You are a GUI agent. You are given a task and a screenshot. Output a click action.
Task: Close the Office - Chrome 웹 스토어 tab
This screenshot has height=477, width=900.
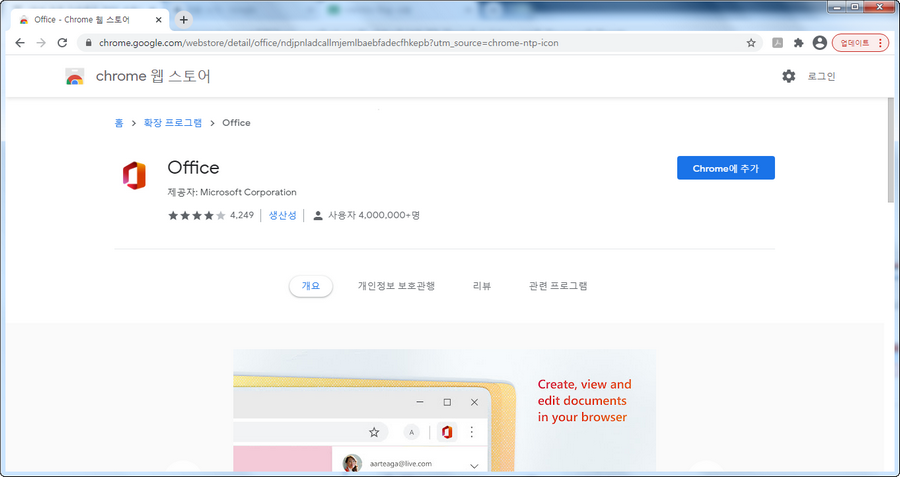[x=158, y=20]
